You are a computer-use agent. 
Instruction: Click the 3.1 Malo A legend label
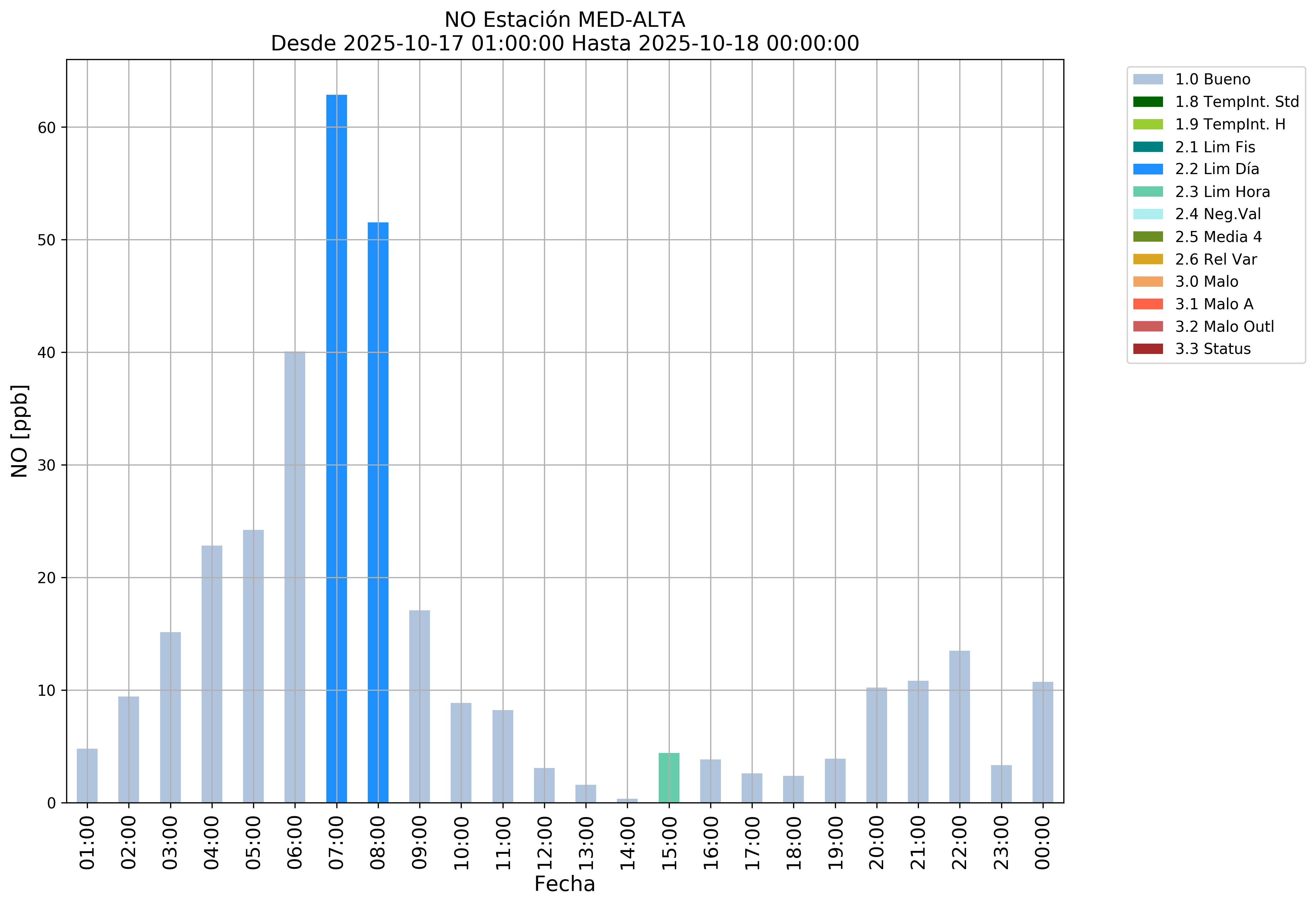coord(1214,304)
